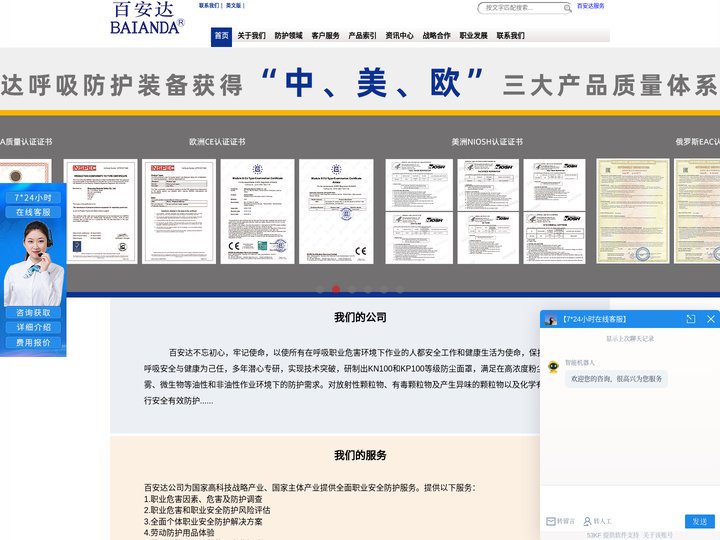Select the active red carousel dot

336,289
